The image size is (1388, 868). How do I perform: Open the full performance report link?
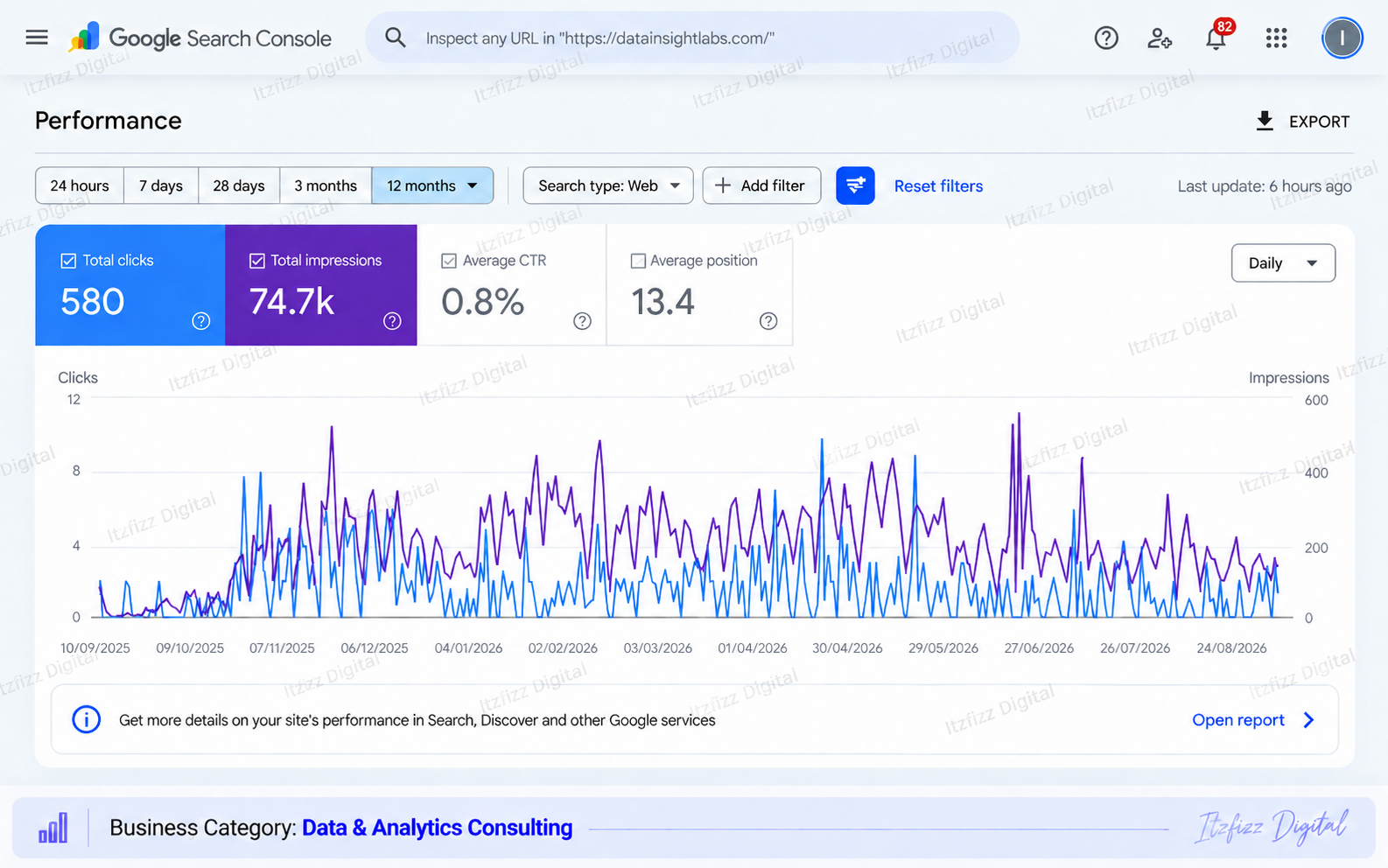[1238, 720]
